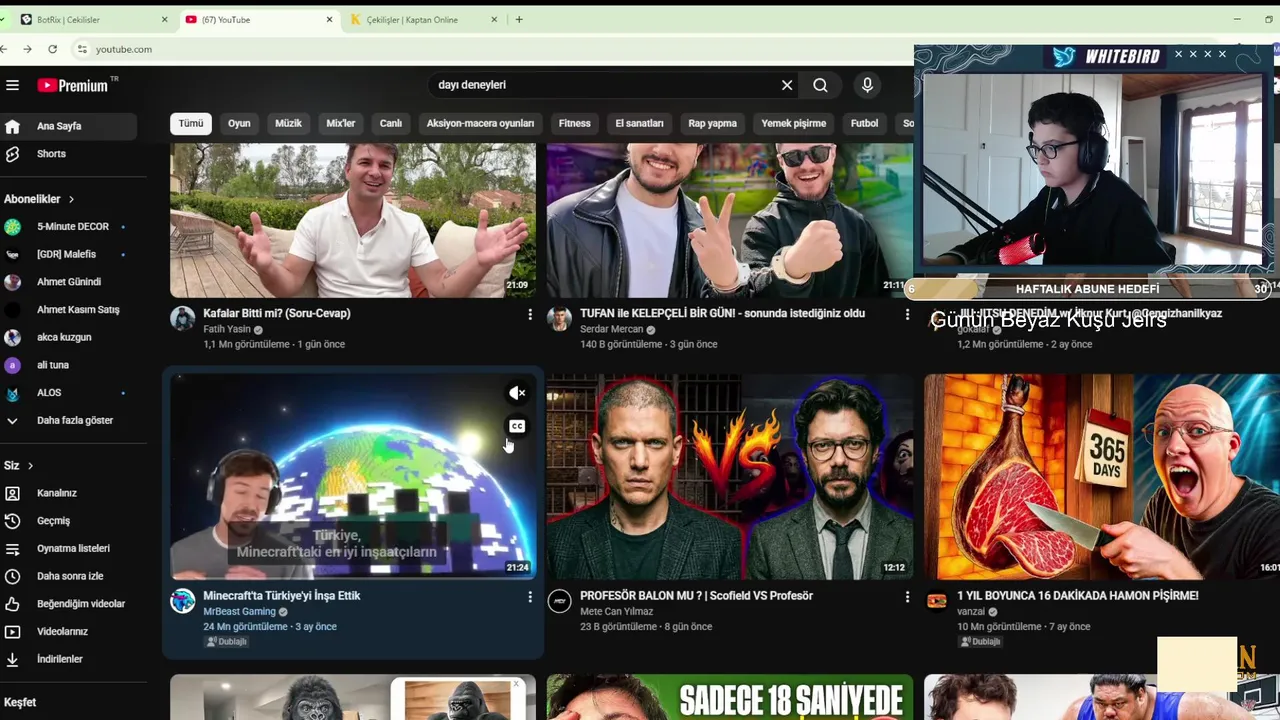Play the Fatih Yasin garden thumbnail
This screenshot has height=720, width=1280.
point(353,220)
